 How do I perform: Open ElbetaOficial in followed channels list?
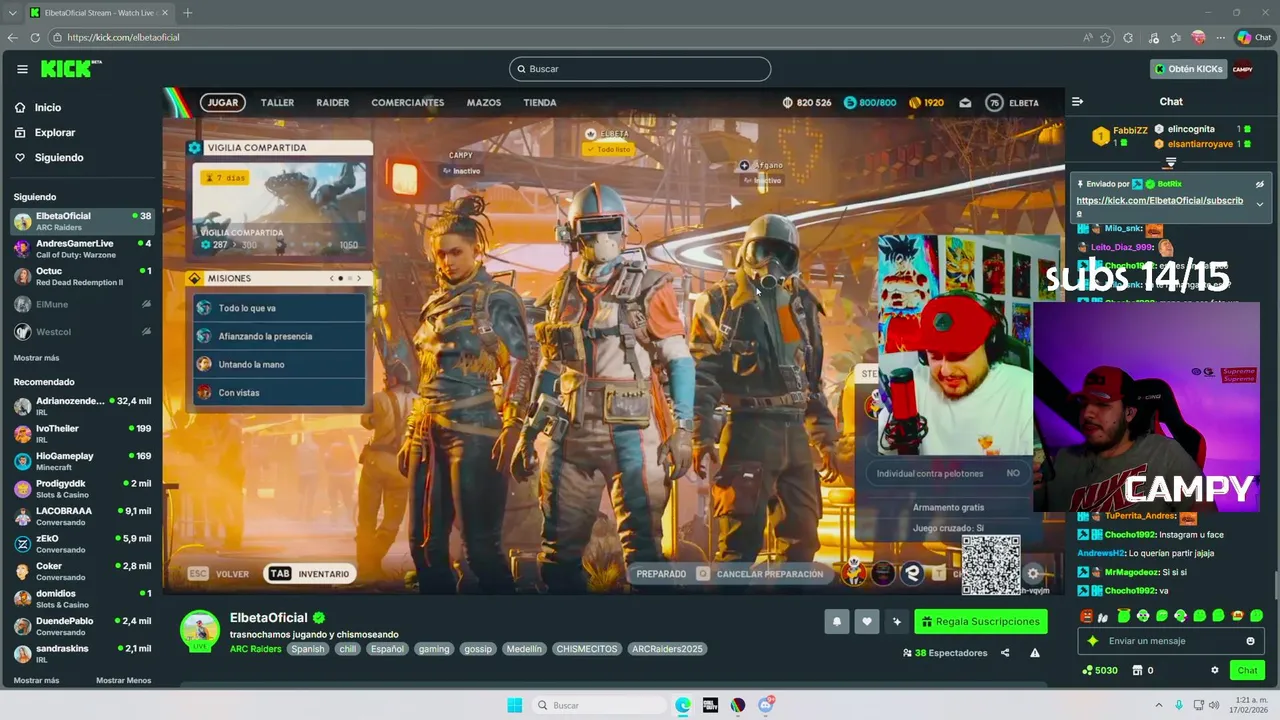82,221
